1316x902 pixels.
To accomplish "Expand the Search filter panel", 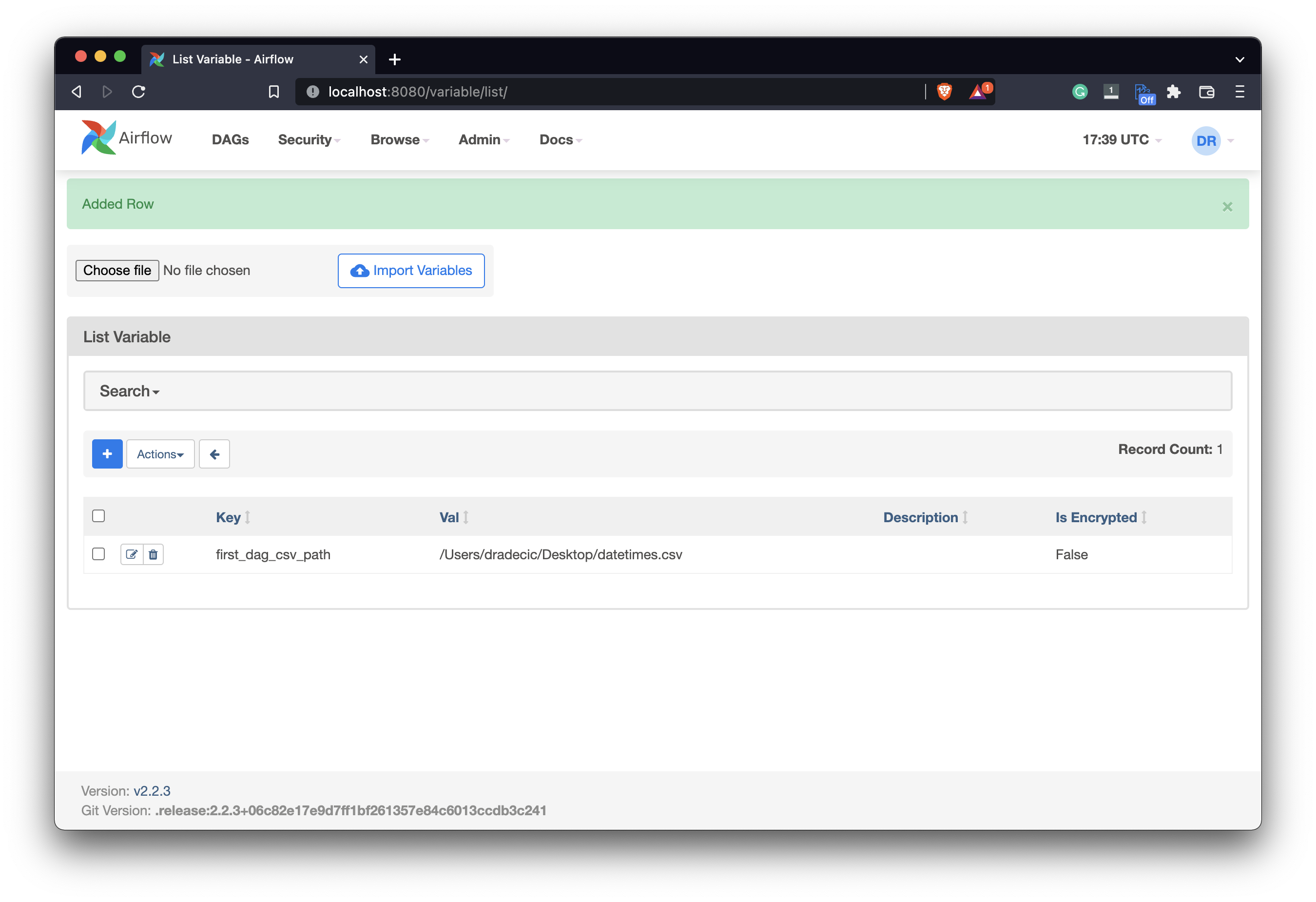I will [129, 391].
